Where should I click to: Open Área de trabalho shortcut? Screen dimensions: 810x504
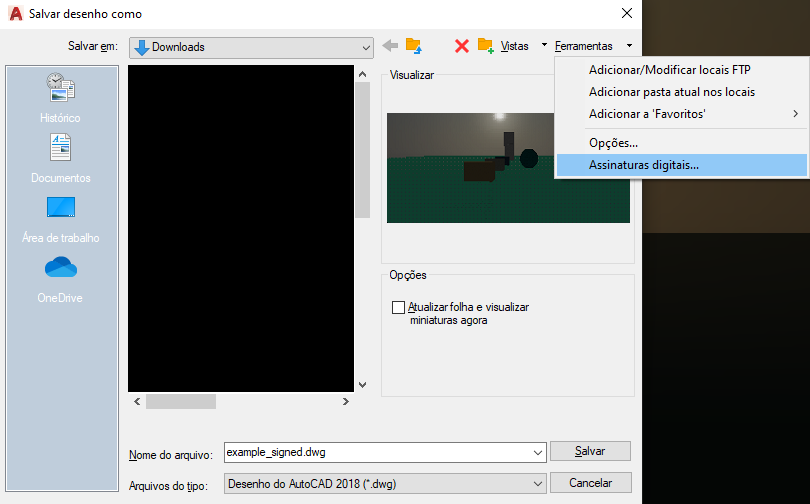[60, 217]
